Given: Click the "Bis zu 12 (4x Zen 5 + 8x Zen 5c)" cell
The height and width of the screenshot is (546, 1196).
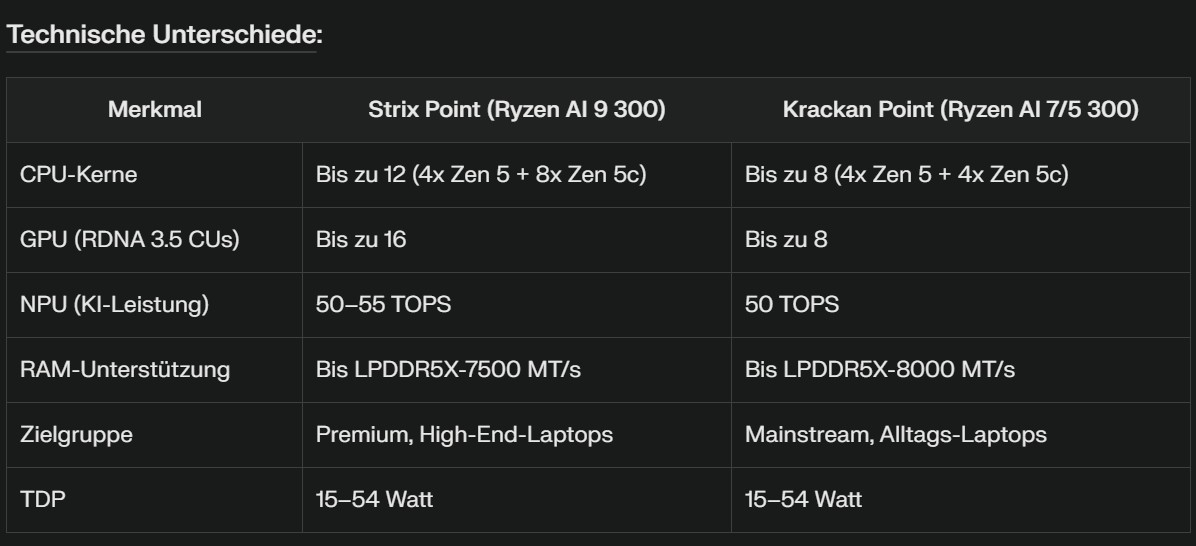Looking at the screenshot, I should (481, 175).
